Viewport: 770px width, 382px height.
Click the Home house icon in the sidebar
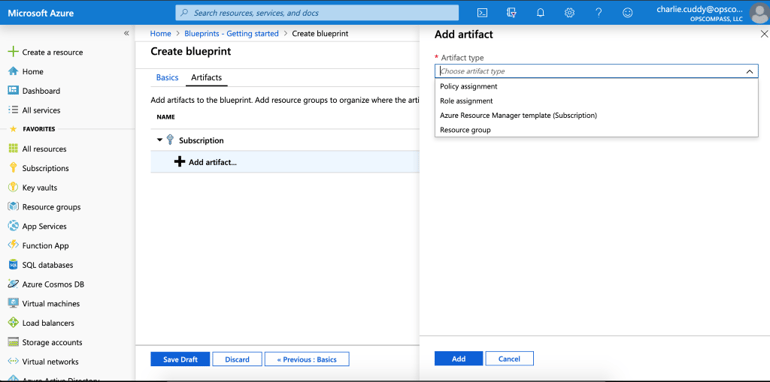tap(13, 71)
